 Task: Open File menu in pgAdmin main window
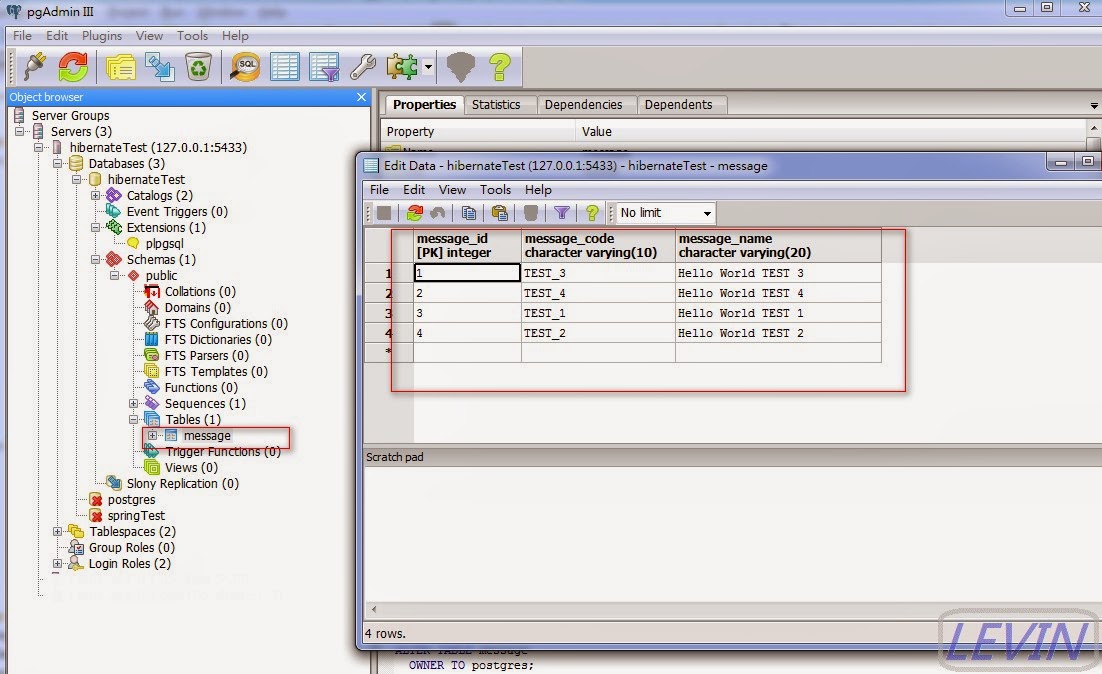(x=22, y=36)
